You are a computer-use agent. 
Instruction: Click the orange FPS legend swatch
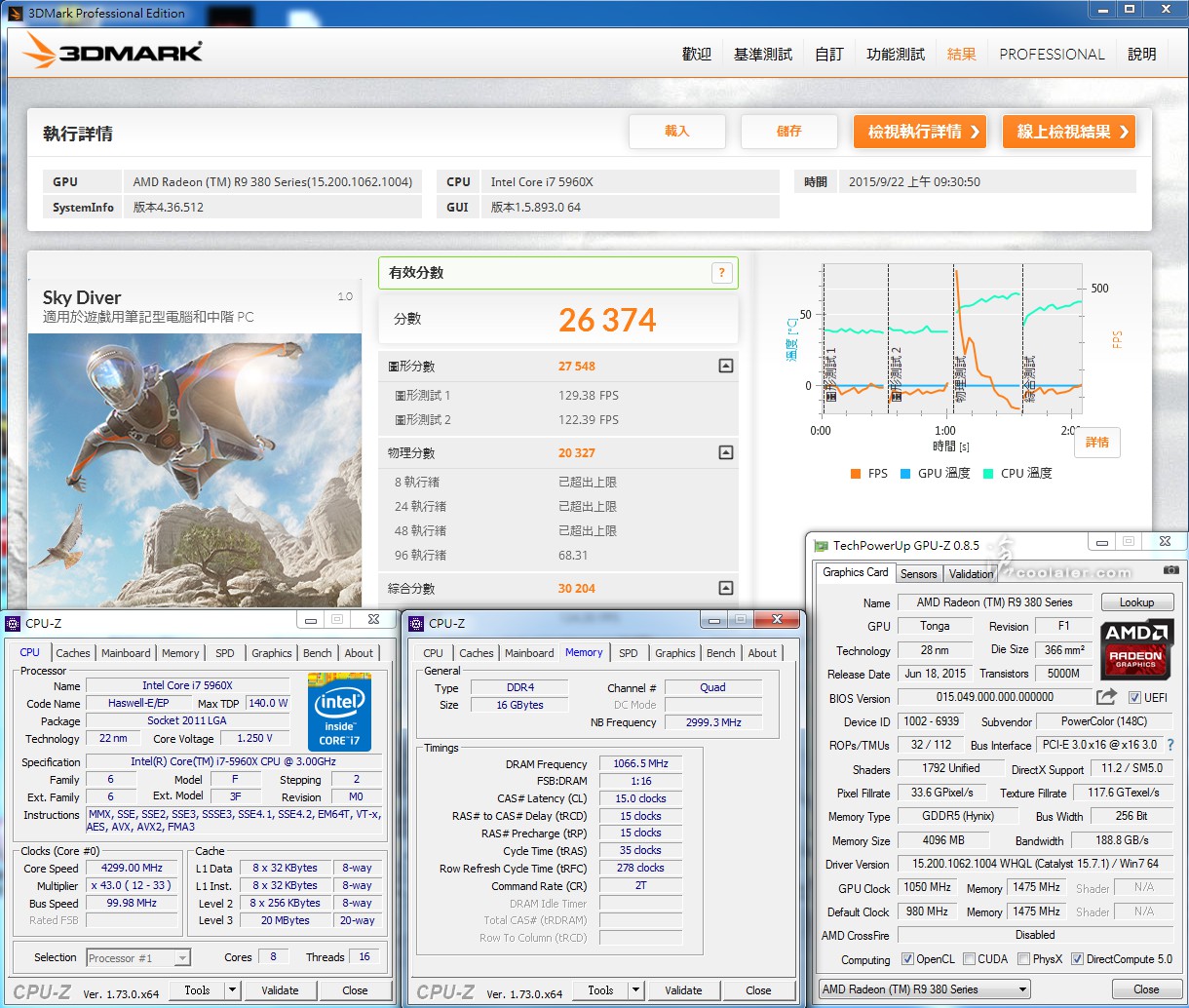tap(855, 474)
